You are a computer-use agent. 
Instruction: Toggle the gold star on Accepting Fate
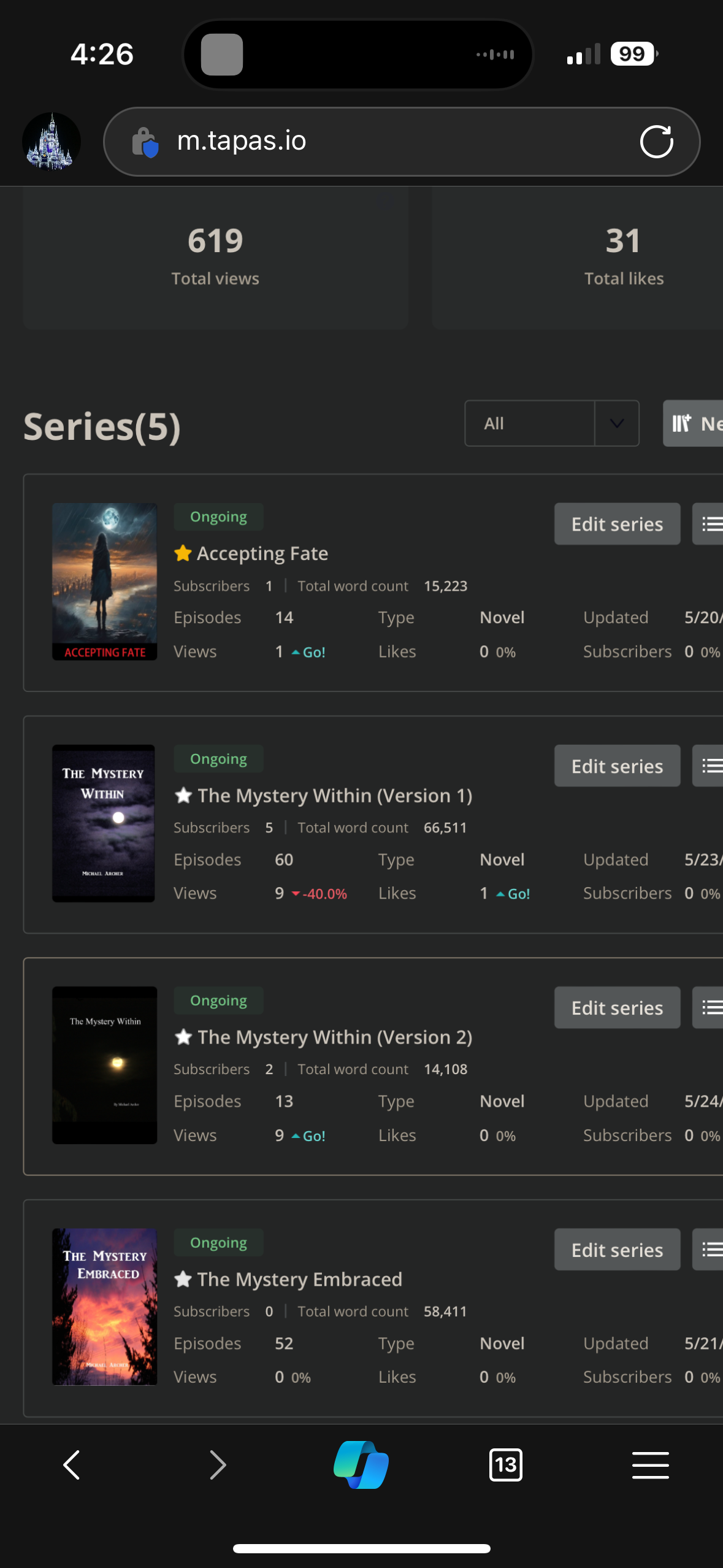click(183, 553)
